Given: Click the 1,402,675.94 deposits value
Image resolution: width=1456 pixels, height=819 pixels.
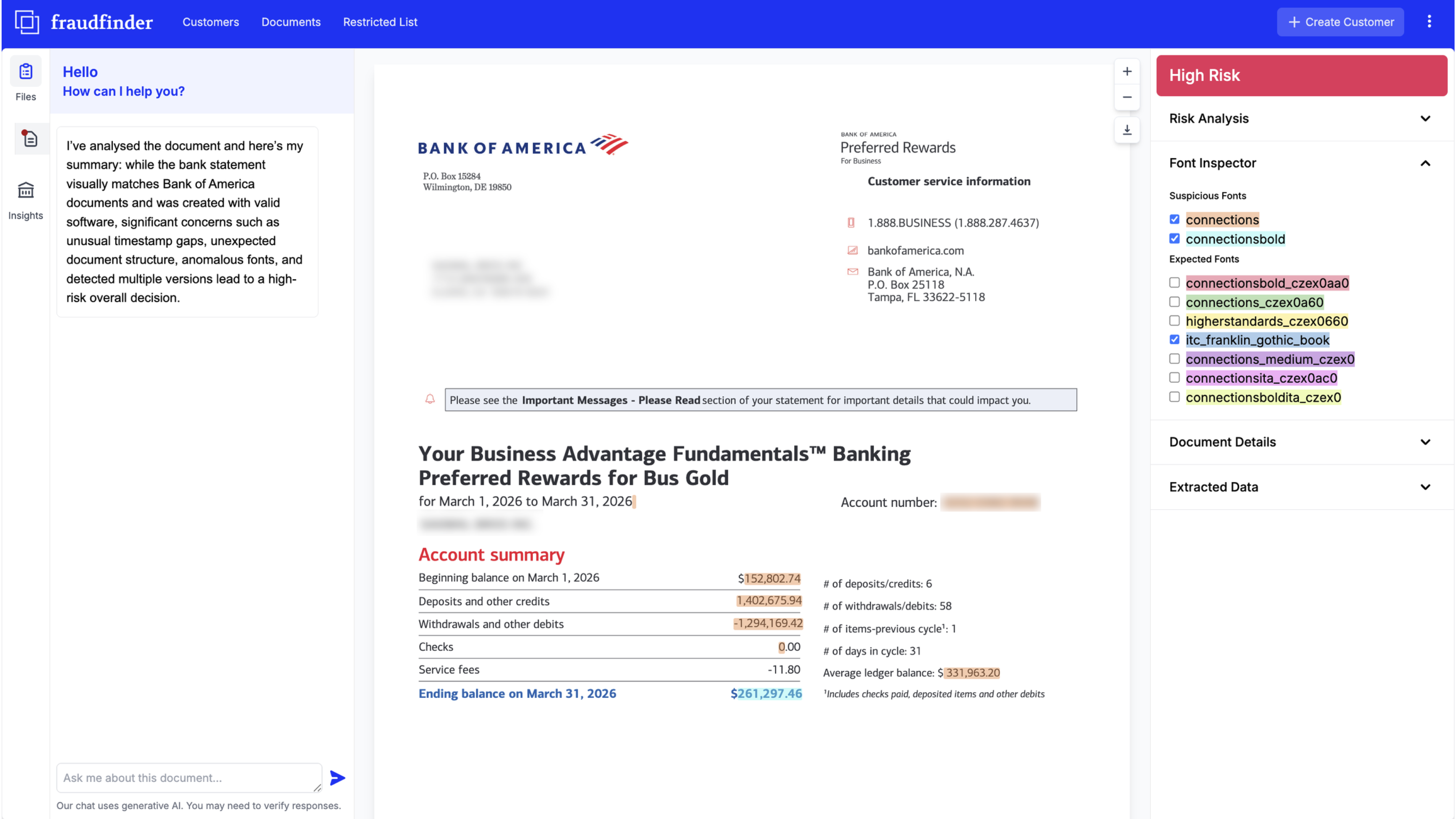Looking at the screenshot, I should pyautogui.click(x=769, y=600).
